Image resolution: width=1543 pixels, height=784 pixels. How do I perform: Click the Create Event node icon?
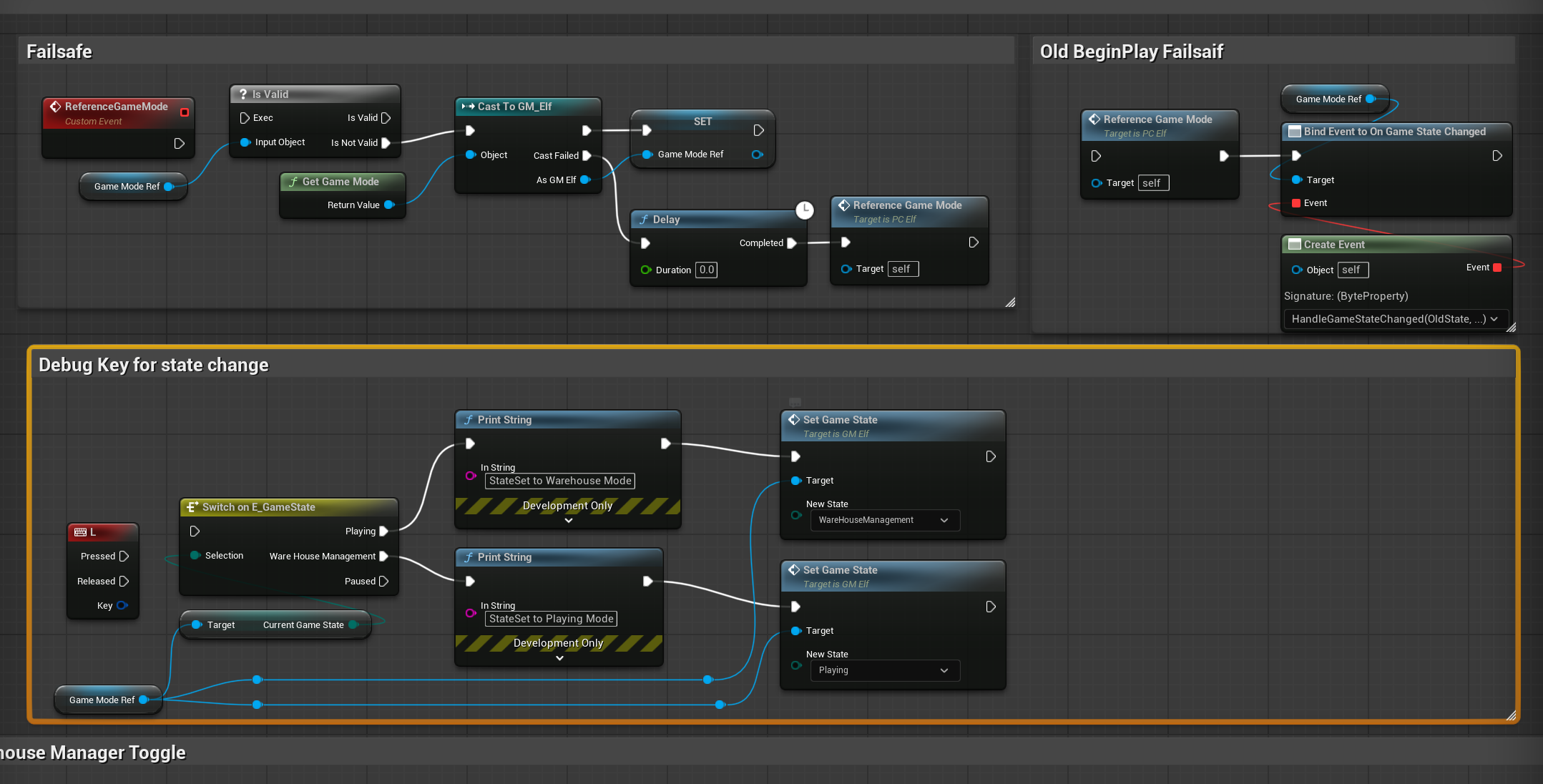(1294, 245)
